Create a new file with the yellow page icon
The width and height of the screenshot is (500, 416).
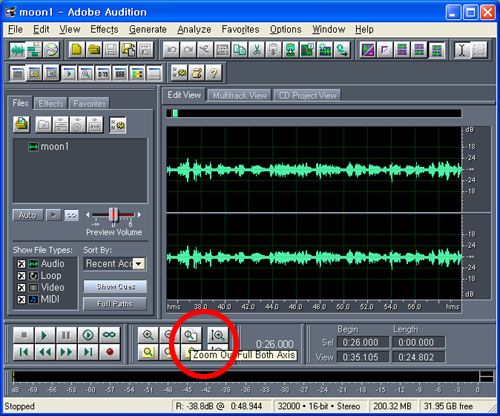pos(77,50)
